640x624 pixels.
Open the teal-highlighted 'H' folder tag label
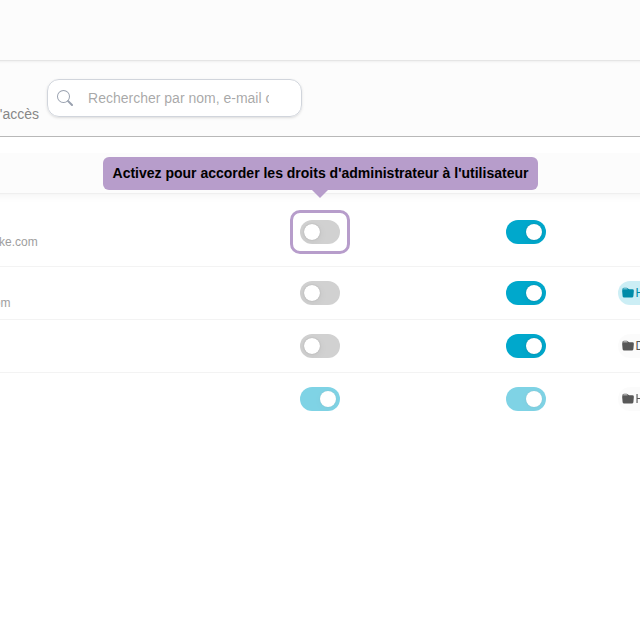click(637, 293)
